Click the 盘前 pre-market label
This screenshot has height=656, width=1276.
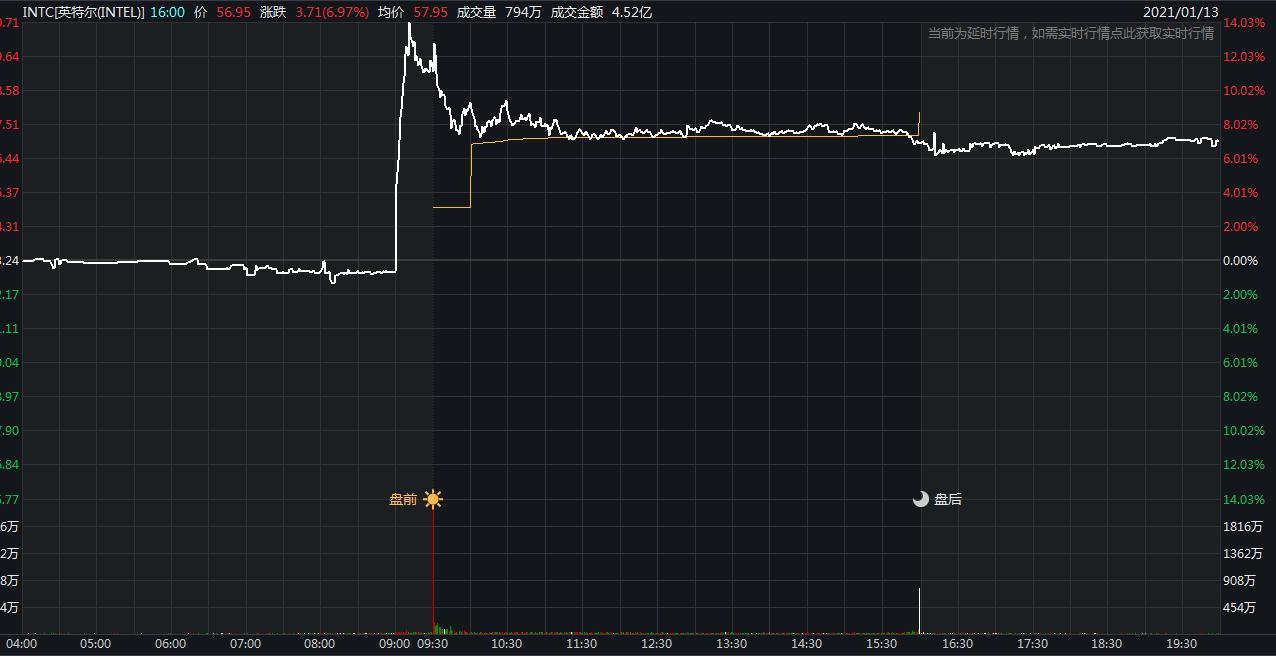(403, 499)
